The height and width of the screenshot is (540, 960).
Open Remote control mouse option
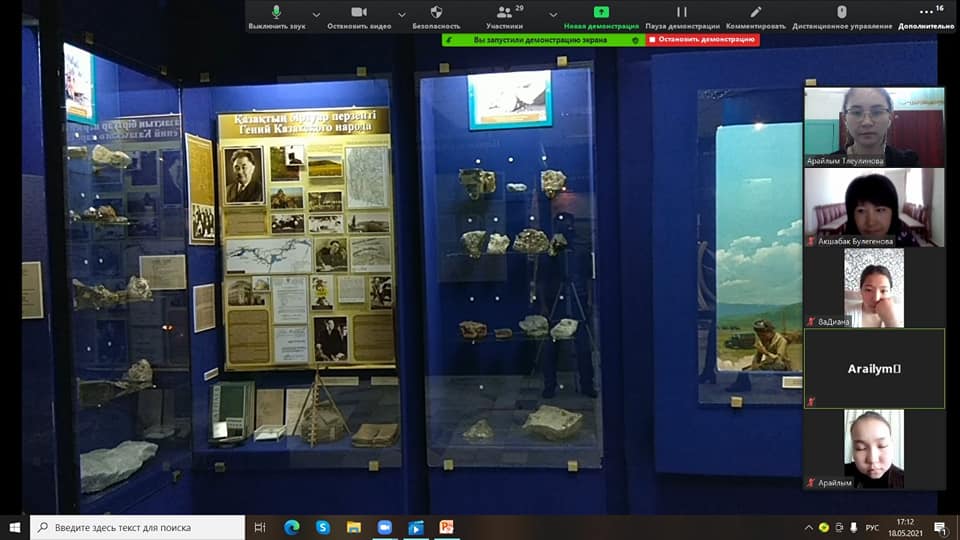click(x=841, y=15)
